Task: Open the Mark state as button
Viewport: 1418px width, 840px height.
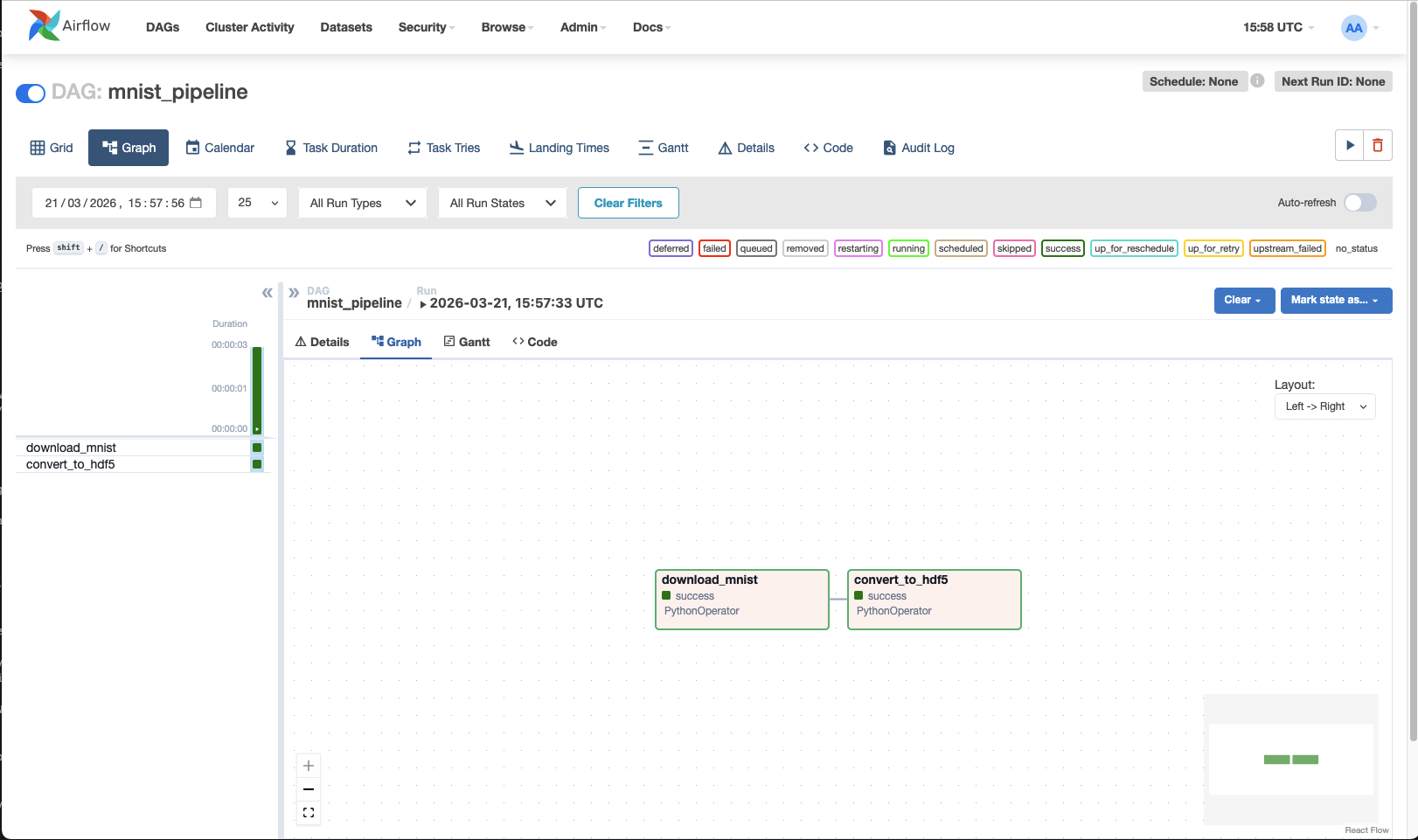Action: point(1335,300)
